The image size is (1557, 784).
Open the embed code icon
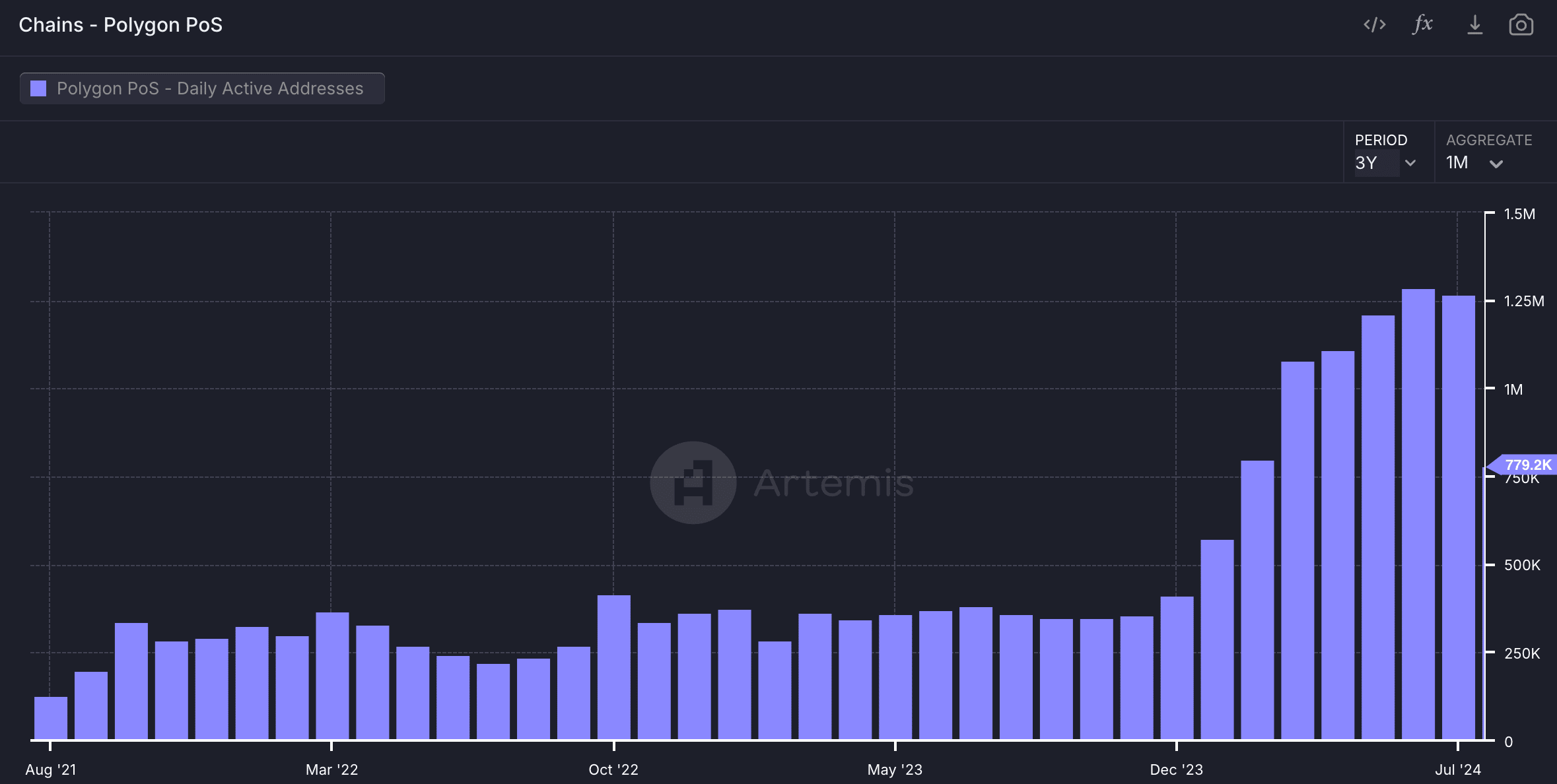pos(1374,25)
